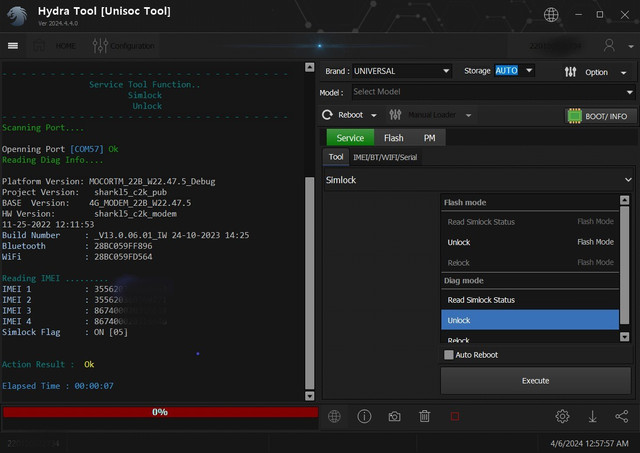Click the Bluetooth 28BC059FF896 line
640x453 pixels.
[77, 246]
